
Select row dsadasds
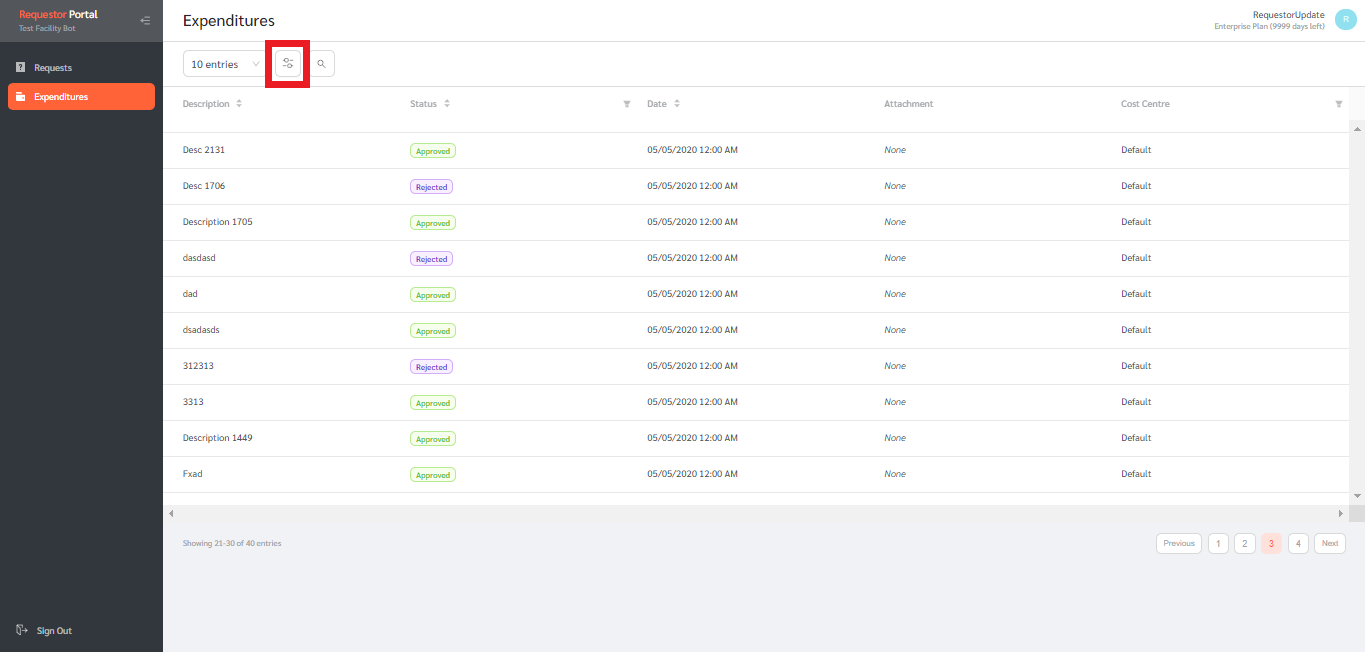pos(756,330)
